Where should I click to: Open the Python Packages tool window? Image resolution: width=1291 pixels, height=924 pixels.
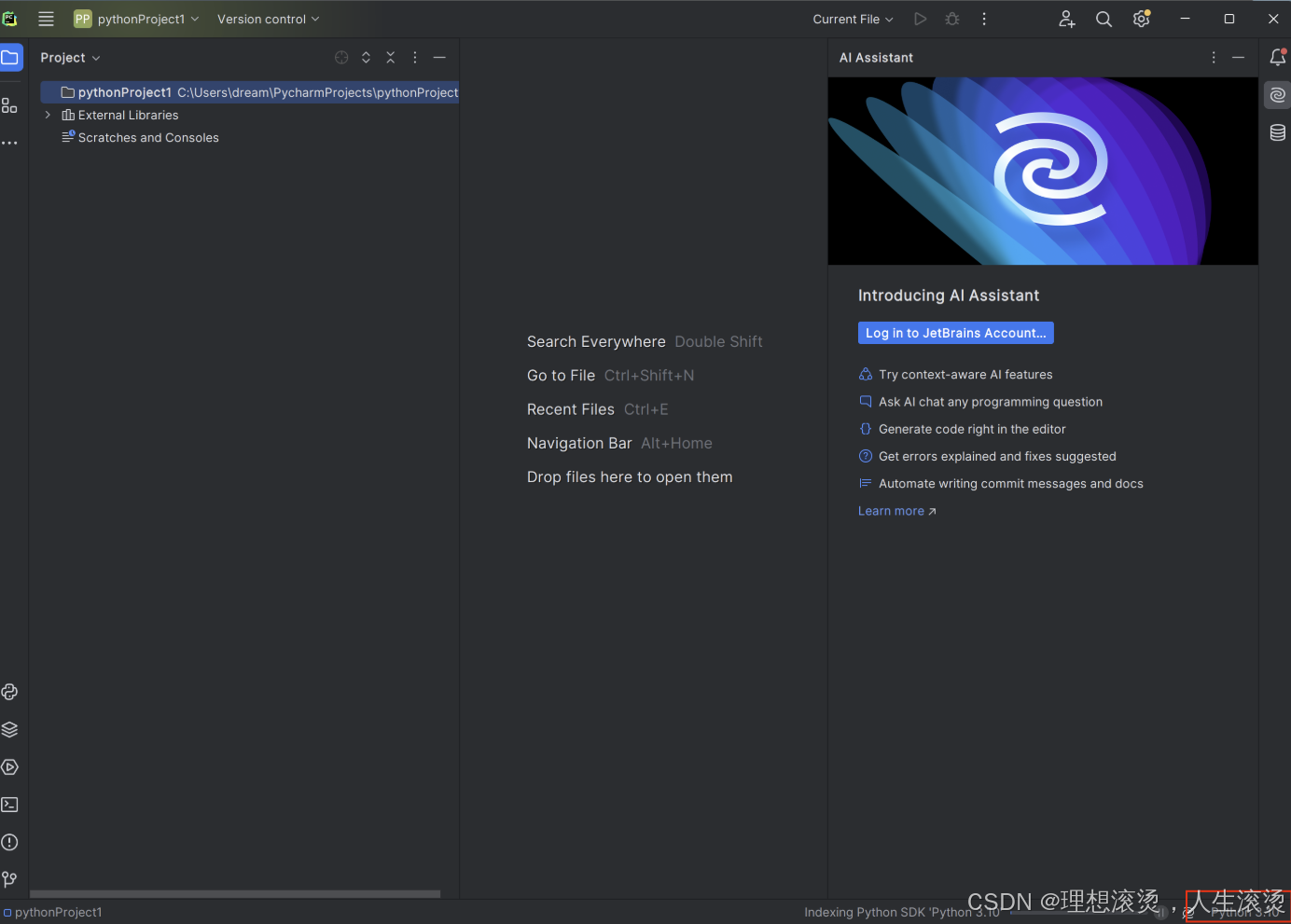(9, 729)
